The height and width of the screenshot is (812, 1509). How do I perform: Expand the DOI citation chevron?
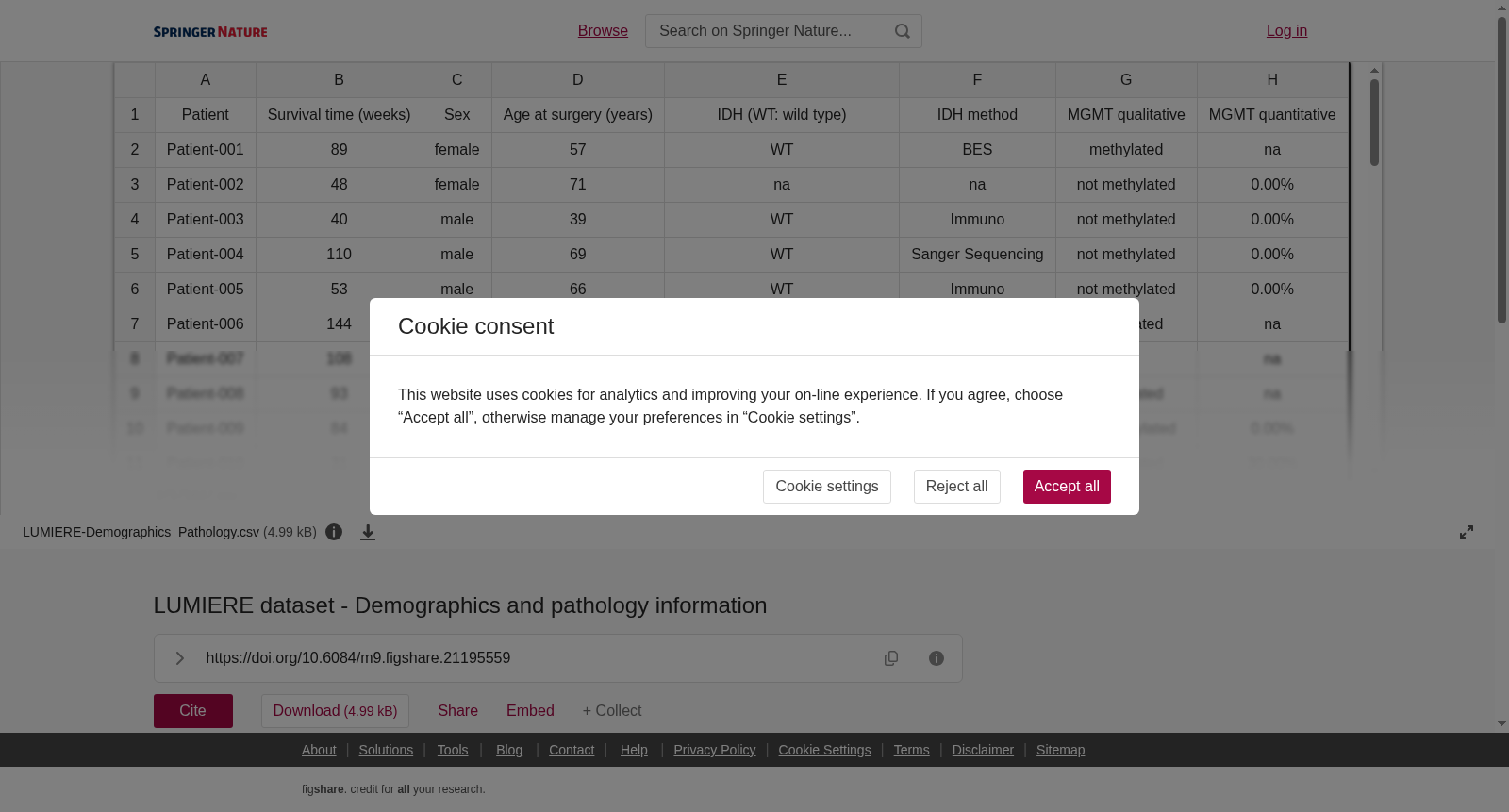180,658
